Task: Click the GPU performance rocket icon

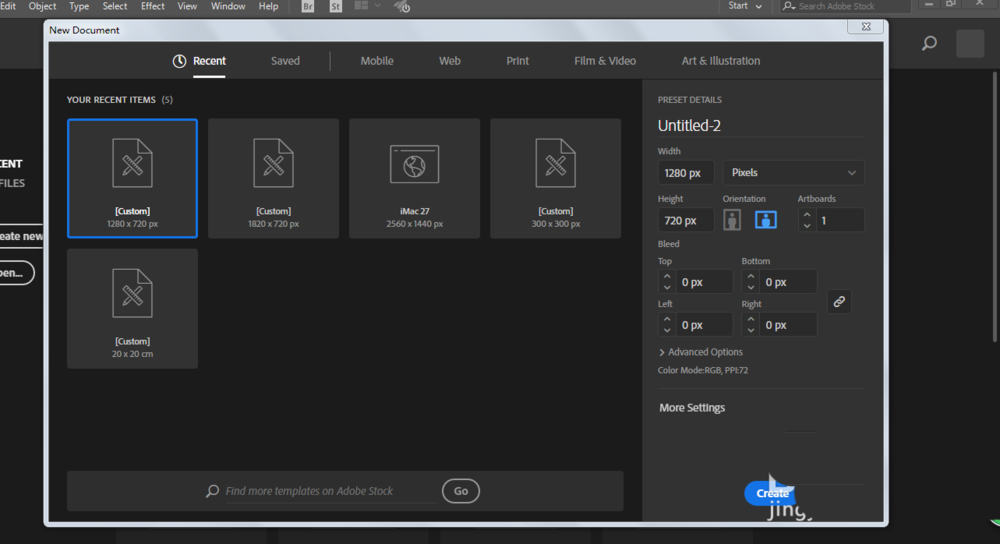Action: point(402,6)
